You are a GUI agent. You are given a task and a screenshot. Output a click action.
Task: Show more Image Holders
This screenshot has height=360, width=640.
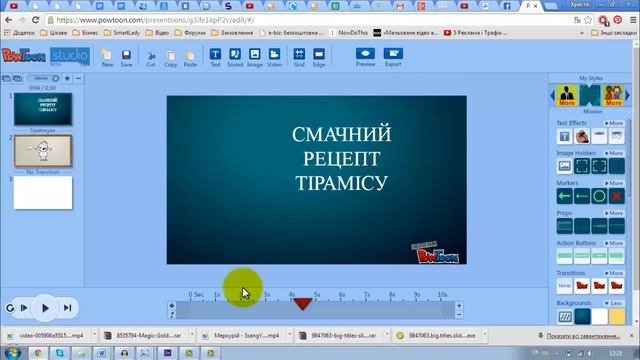(614, 153)
